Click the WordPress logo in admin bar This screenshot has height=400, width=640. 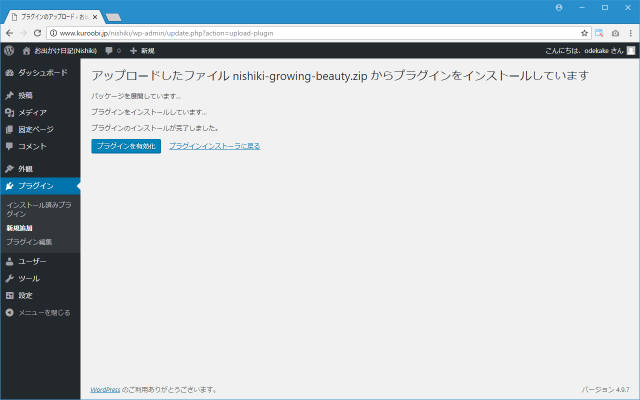pyautogui.click(x=9, y=50)
